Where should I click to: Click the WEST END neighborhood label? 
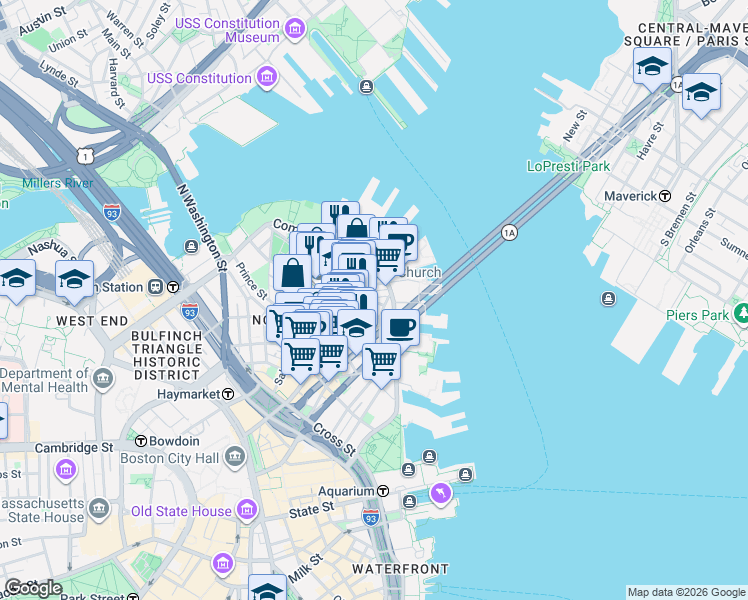coord(92,321)
